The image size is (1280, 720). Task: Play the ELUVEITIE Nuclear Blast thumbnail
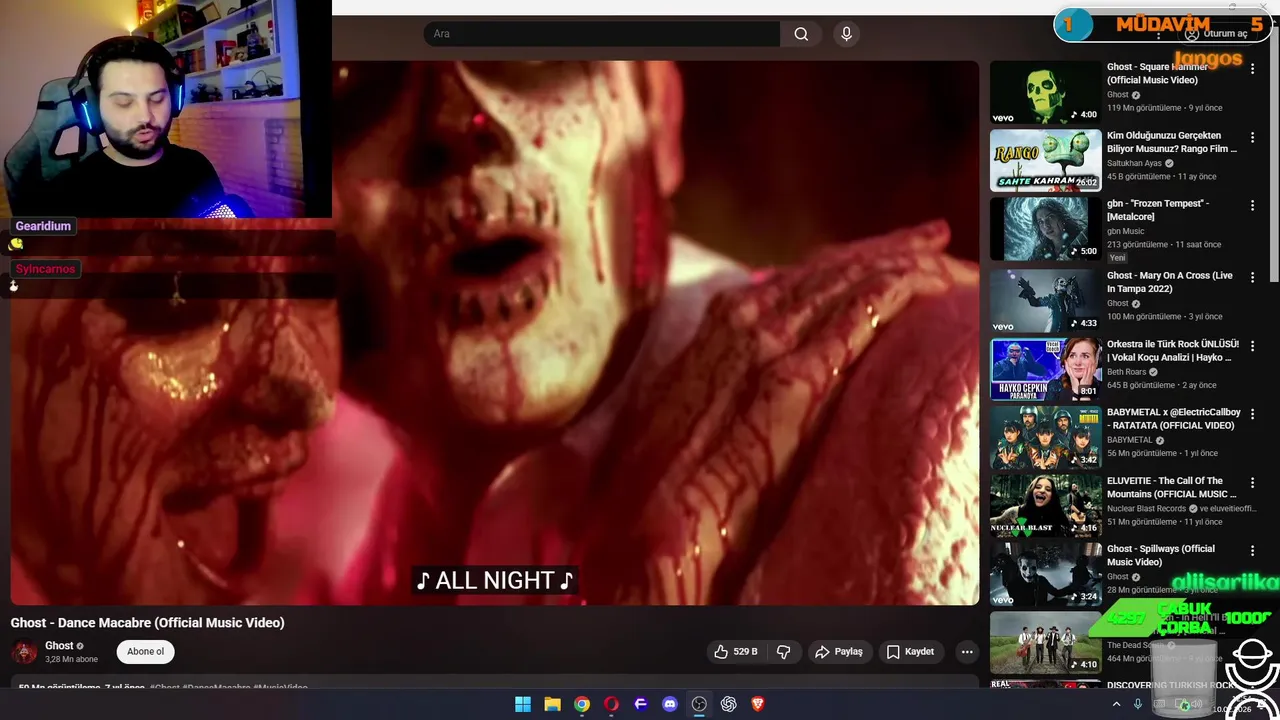(x=1045, y=505)
